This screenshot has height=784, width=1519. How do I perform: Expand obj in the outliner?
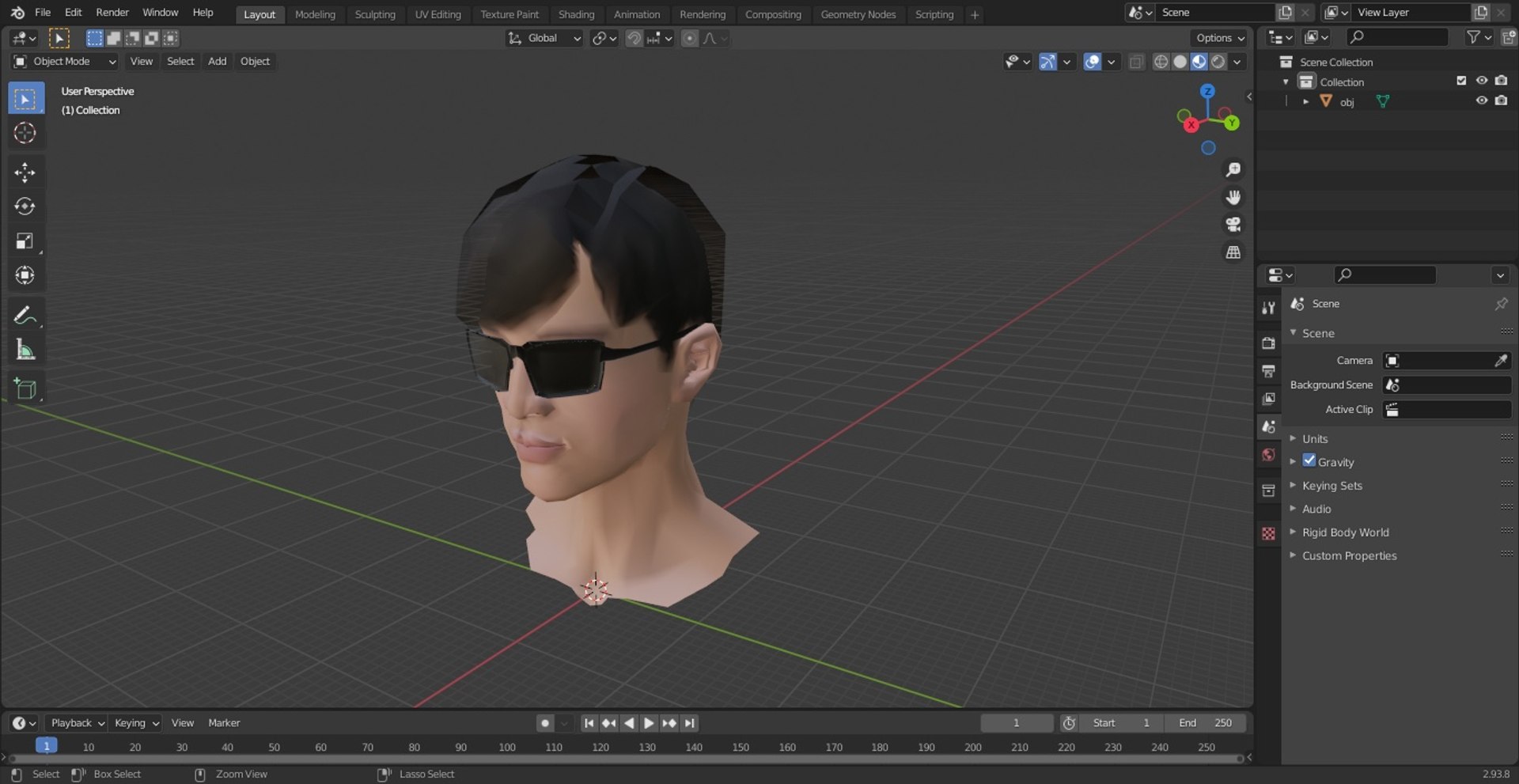pos(1305,101)
